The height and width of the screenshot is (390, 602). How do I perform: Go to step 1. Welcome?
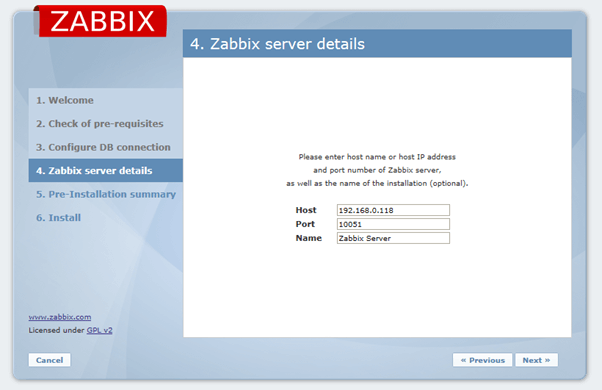(65, 100)
